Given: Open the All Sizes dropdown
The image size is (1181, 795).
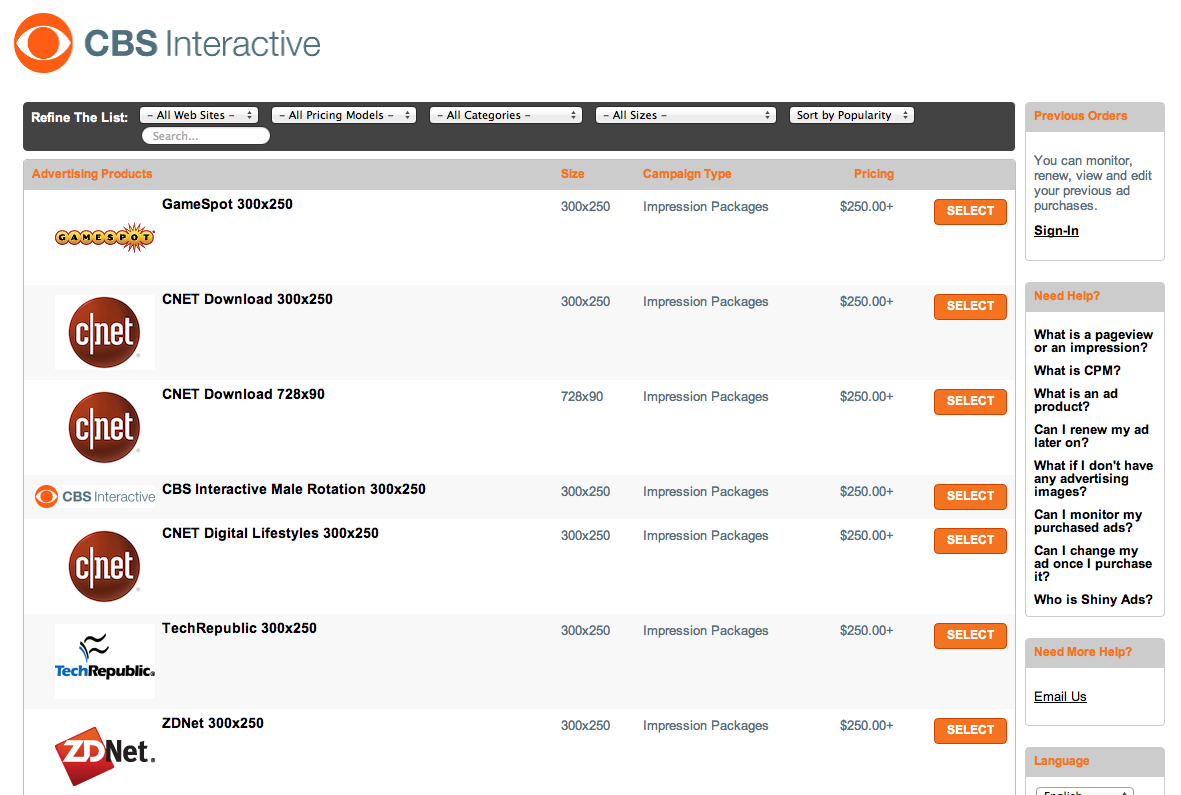Looking at the screenshot, I should [x=685, y=115].
